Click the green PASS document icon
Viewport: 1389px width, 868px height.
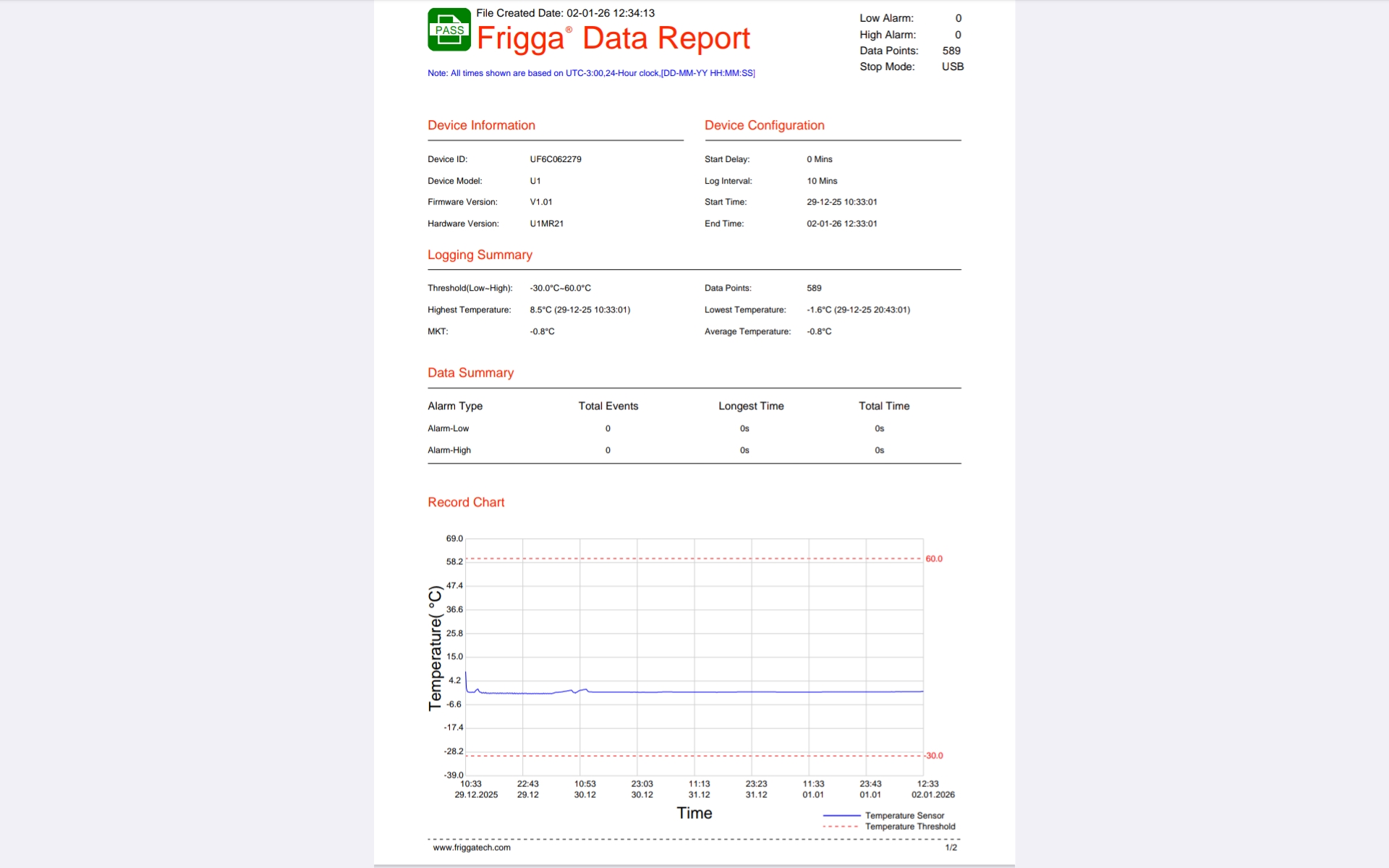coord(449,30)
